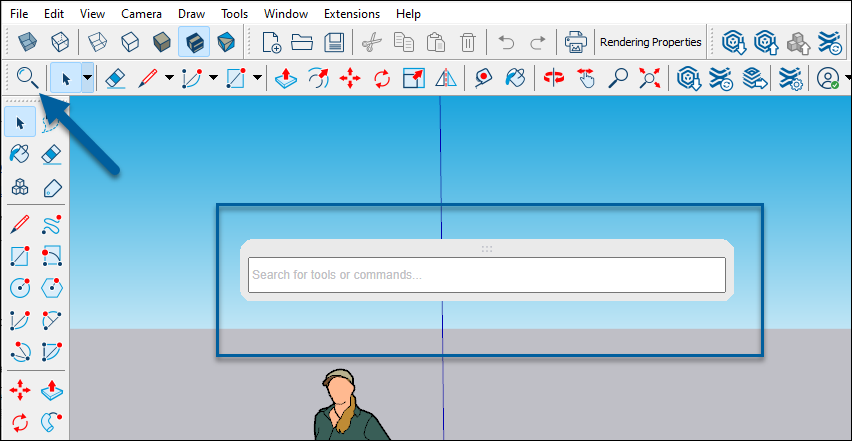Open the Line tool dropdown arrow
The height and width of the screenshot is (441, 852).
point(169,77)
